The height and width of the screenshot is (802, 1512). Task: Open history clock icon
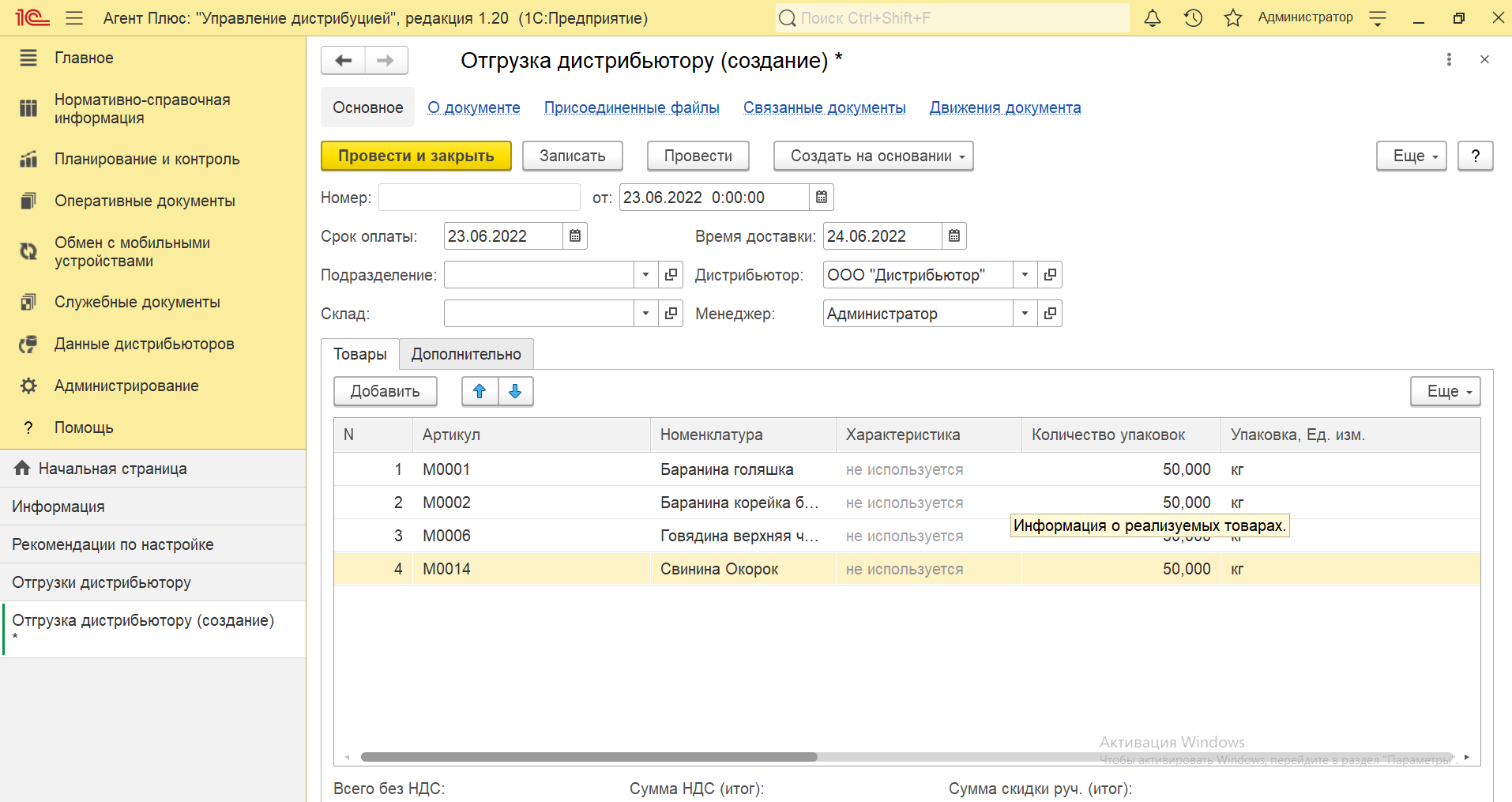[x=1193, y=17]
